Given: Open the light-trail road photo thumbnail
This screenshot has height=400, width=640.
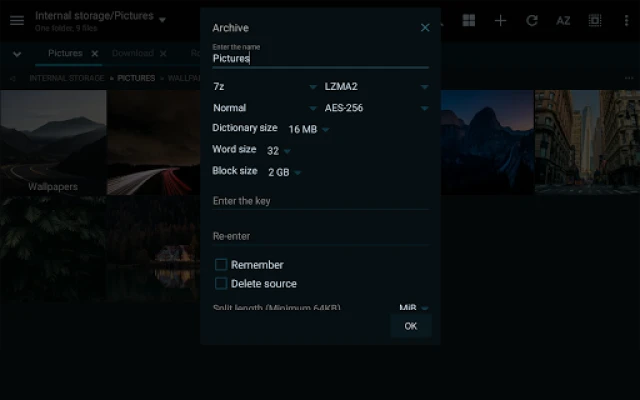Looking at the screenshot, I should coord(153,142).
